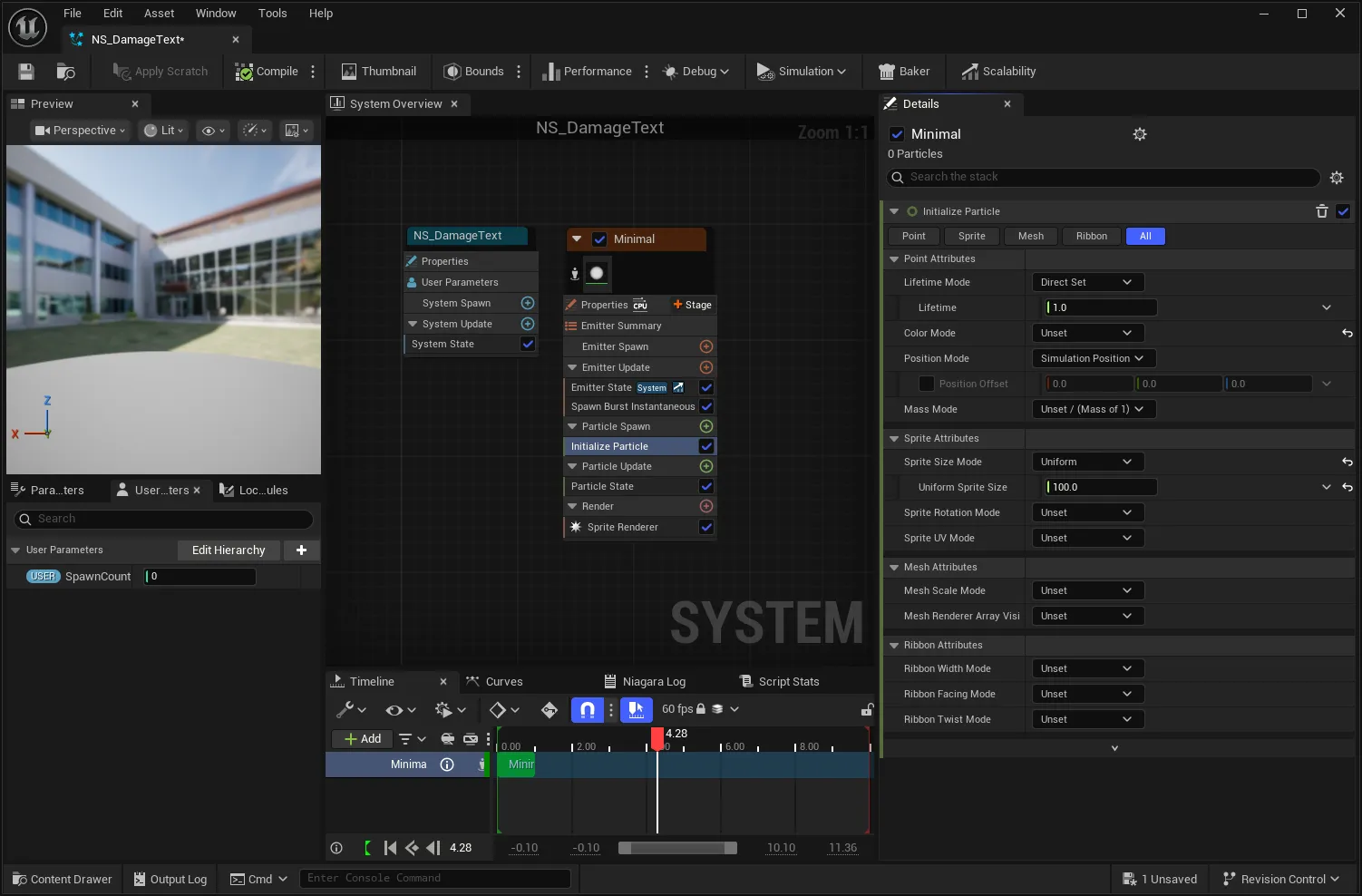Disable the Sprite Renderer checkbox

coord(706,527)
